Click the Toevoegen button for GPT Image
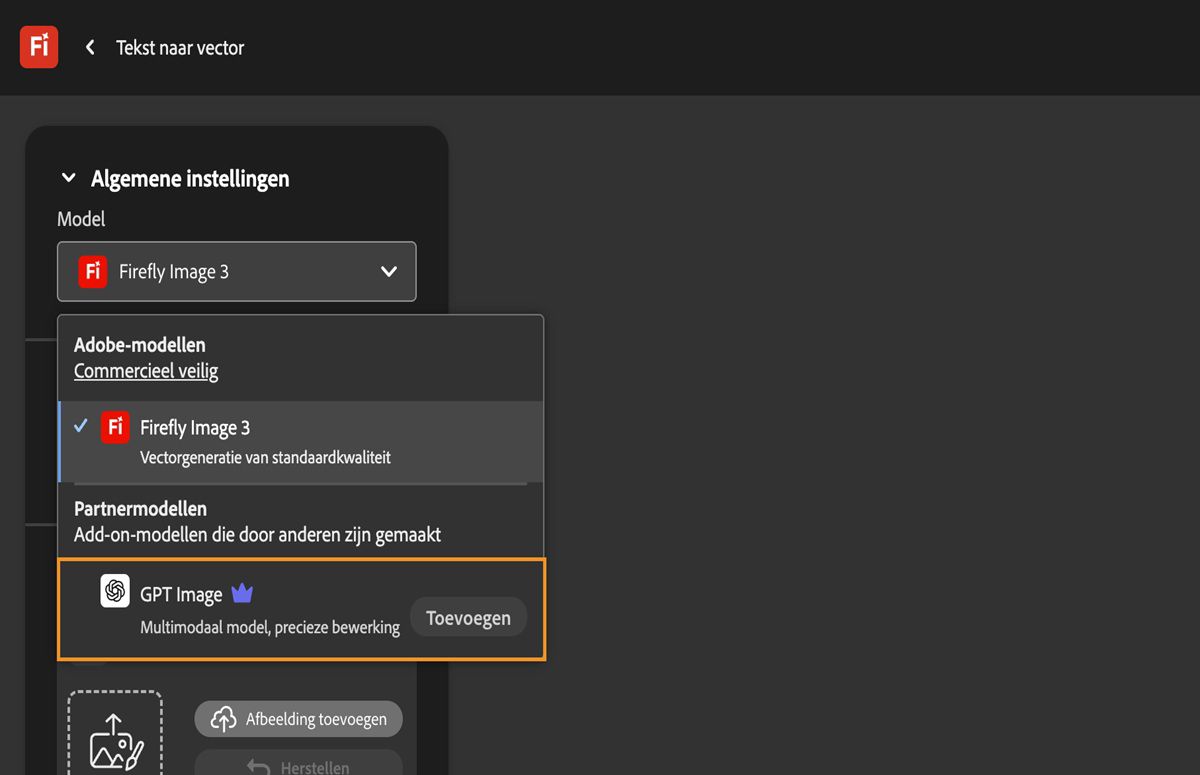The width and height of the screenshot is (1200, 775). (x=468, y=618)
